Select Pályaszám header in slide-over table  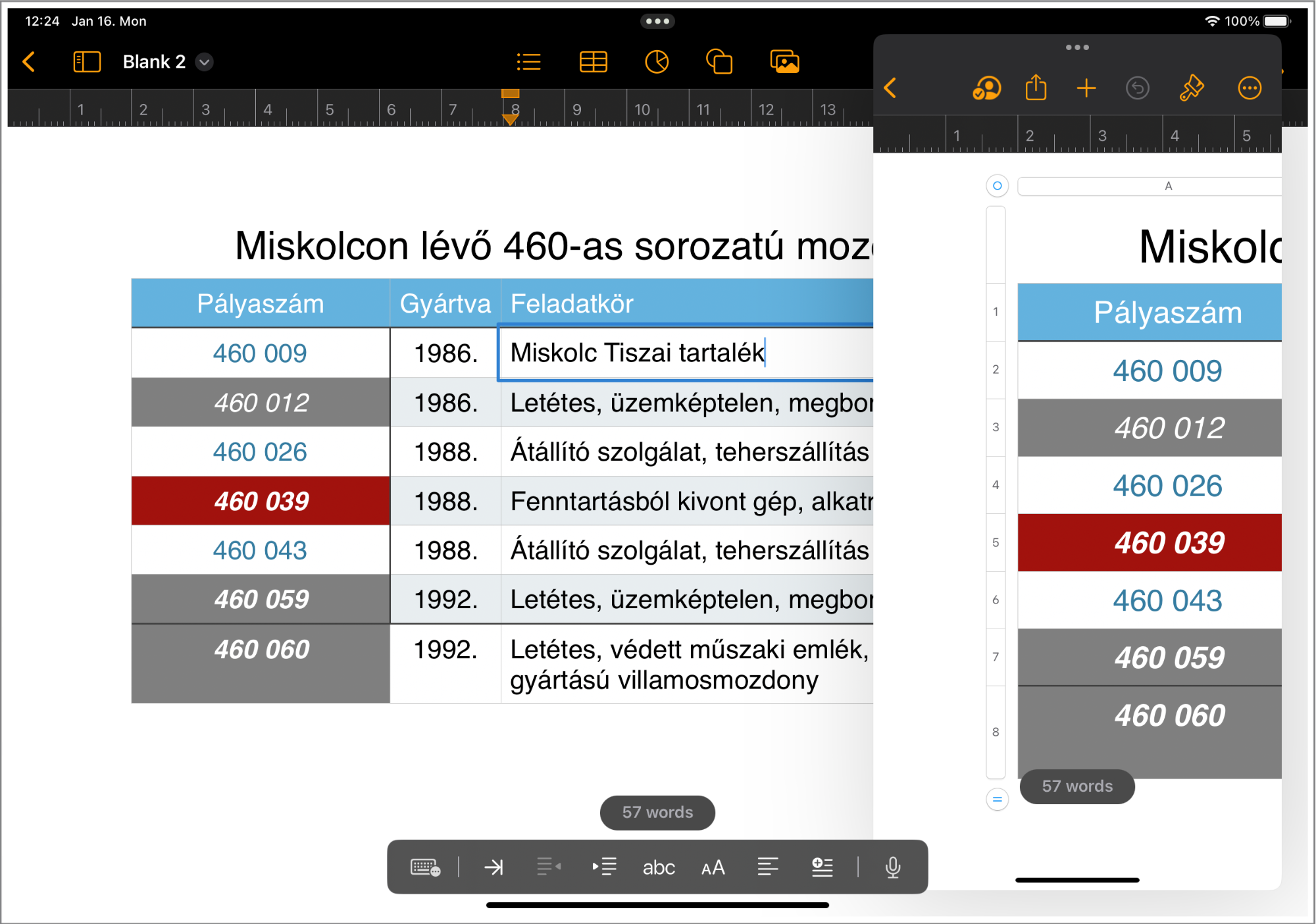pos(1150,313)
